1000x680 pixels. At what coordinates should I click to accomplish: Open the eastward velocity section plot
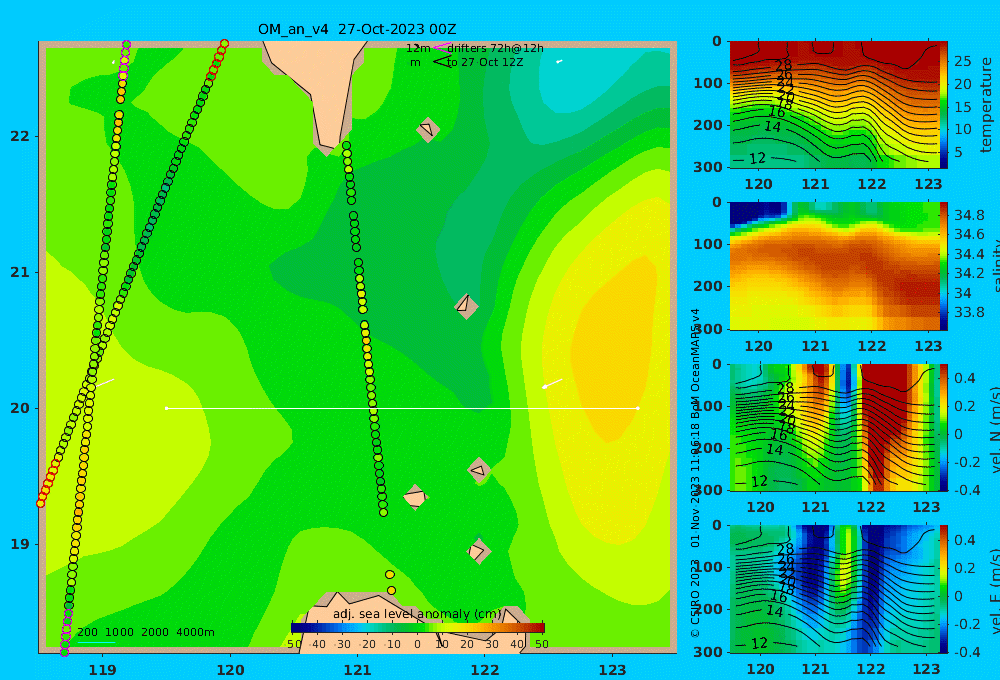pyautogui.click(x=834, y=589)
